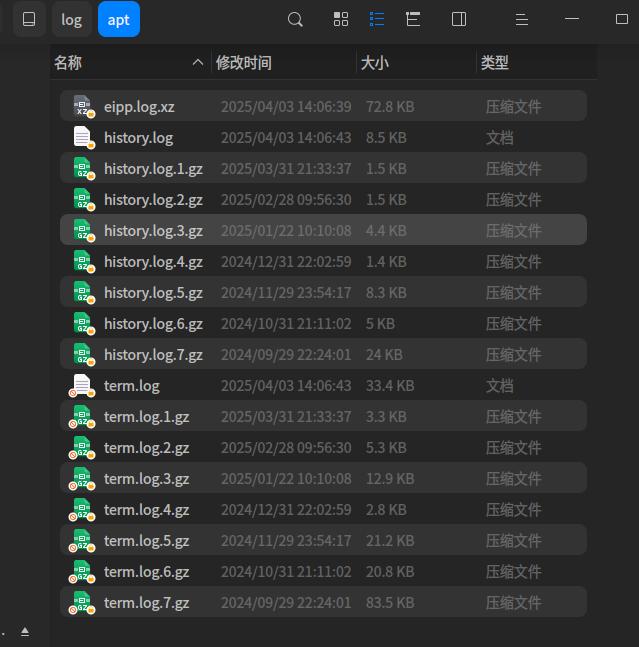Toggle the name sort direction arrow

pos(198,63)
